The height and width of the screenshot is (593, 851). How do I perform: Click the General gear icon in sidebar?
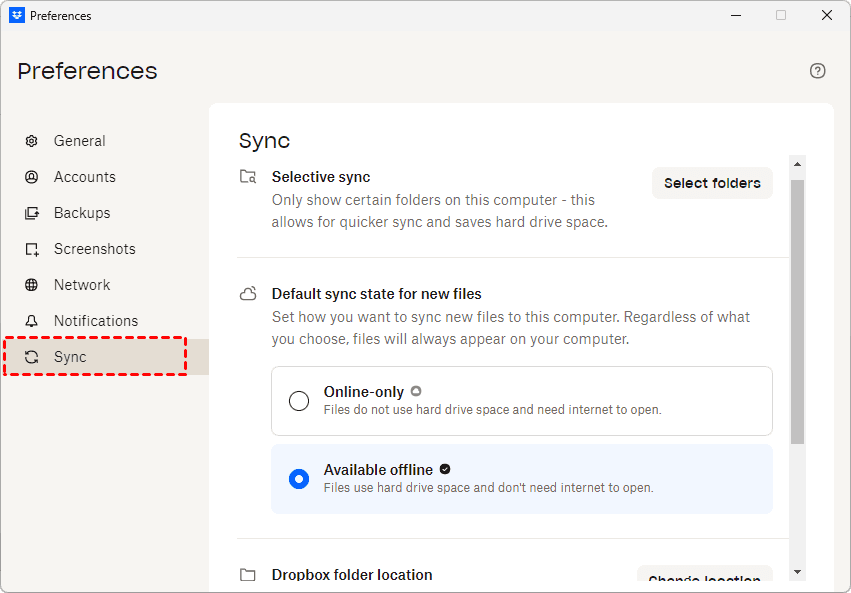click(x=32, y=141)
